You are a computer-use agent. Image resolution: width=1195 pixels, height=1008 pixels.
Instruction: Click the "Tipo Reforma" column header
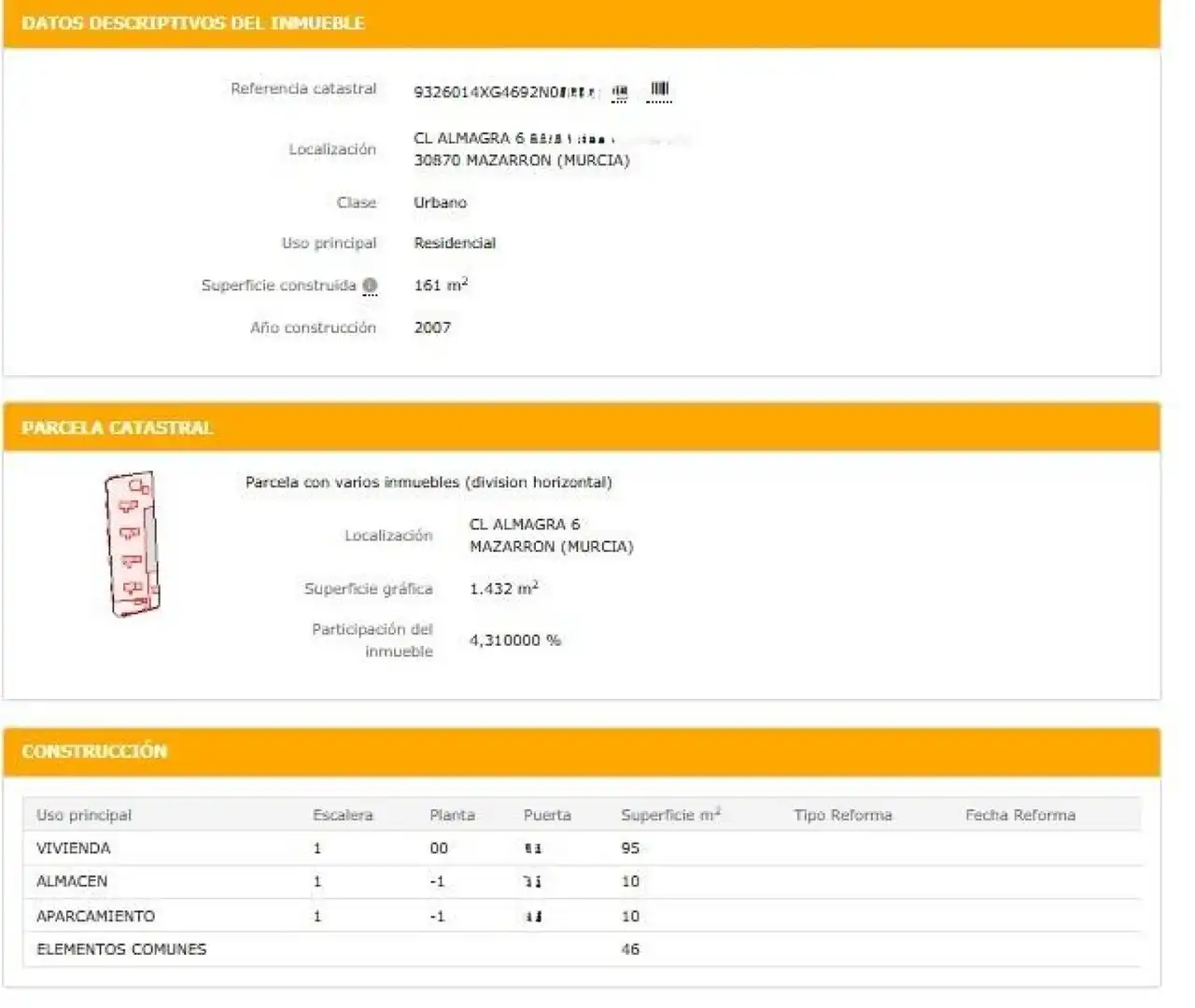(843, 816)
